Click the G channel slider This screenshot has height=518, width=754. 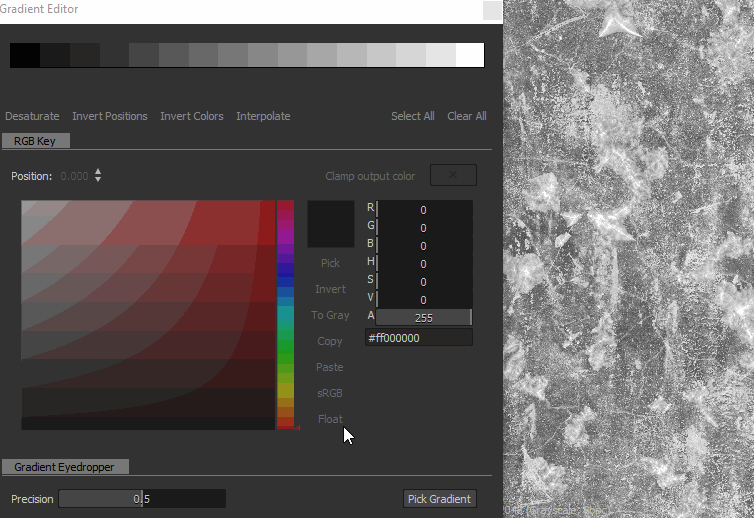[x=424, y=227]
